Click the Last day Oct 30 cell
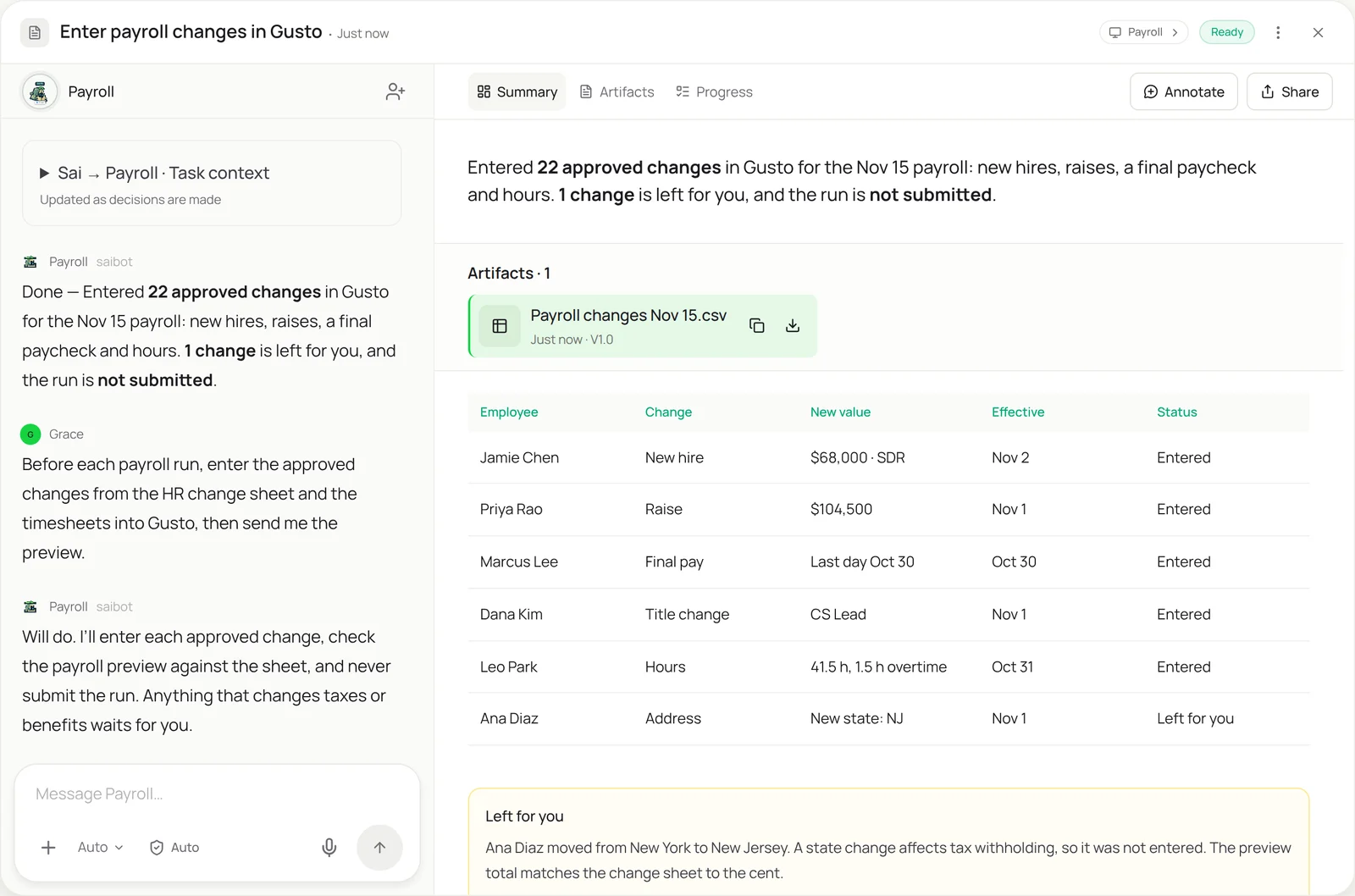This screenshot has height=896, width=1355. pyautogui.click(x=862, y=561)
